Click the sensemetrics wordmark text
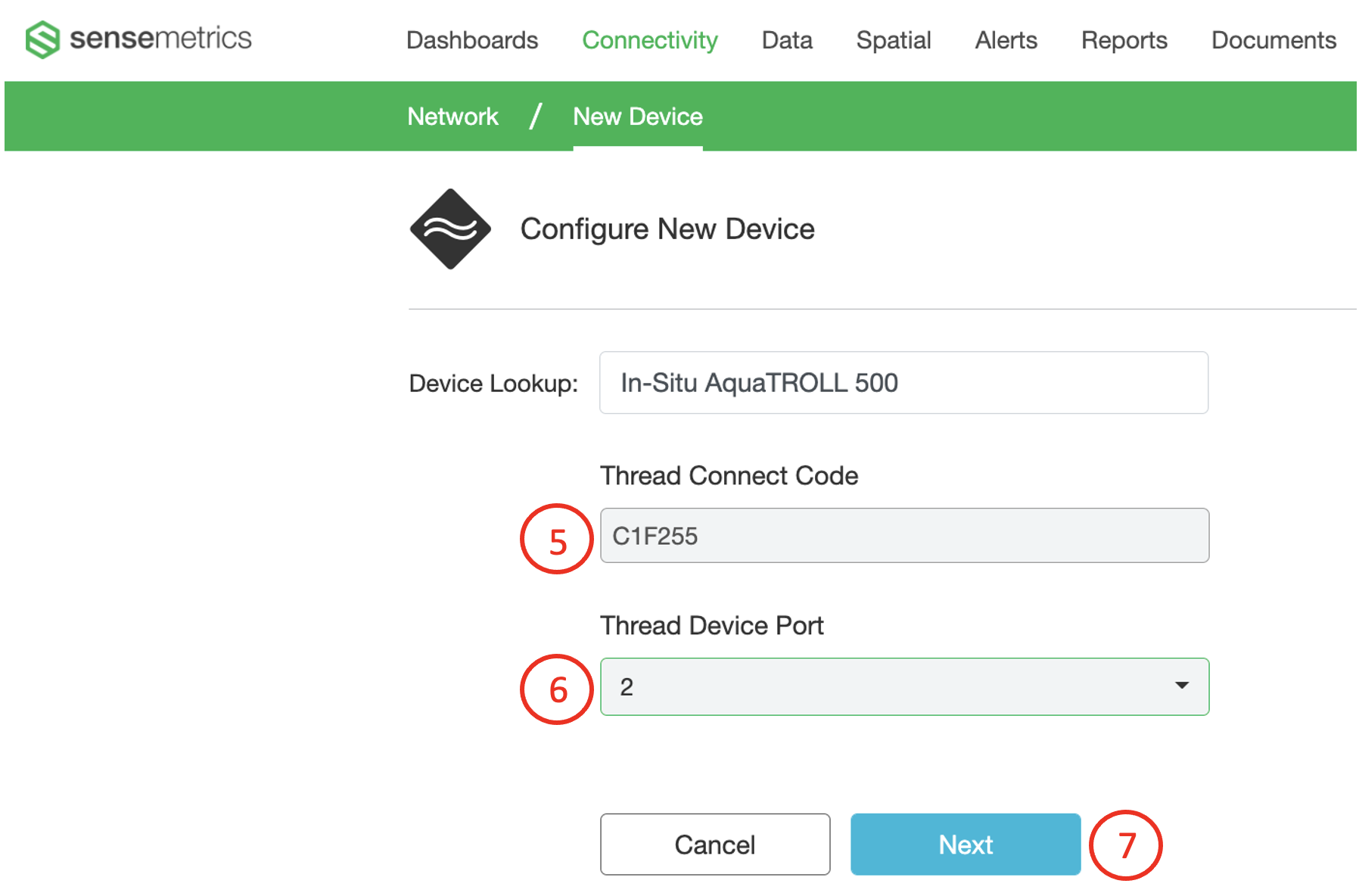This screenshot has width=1359, height=896. (160, 38)
